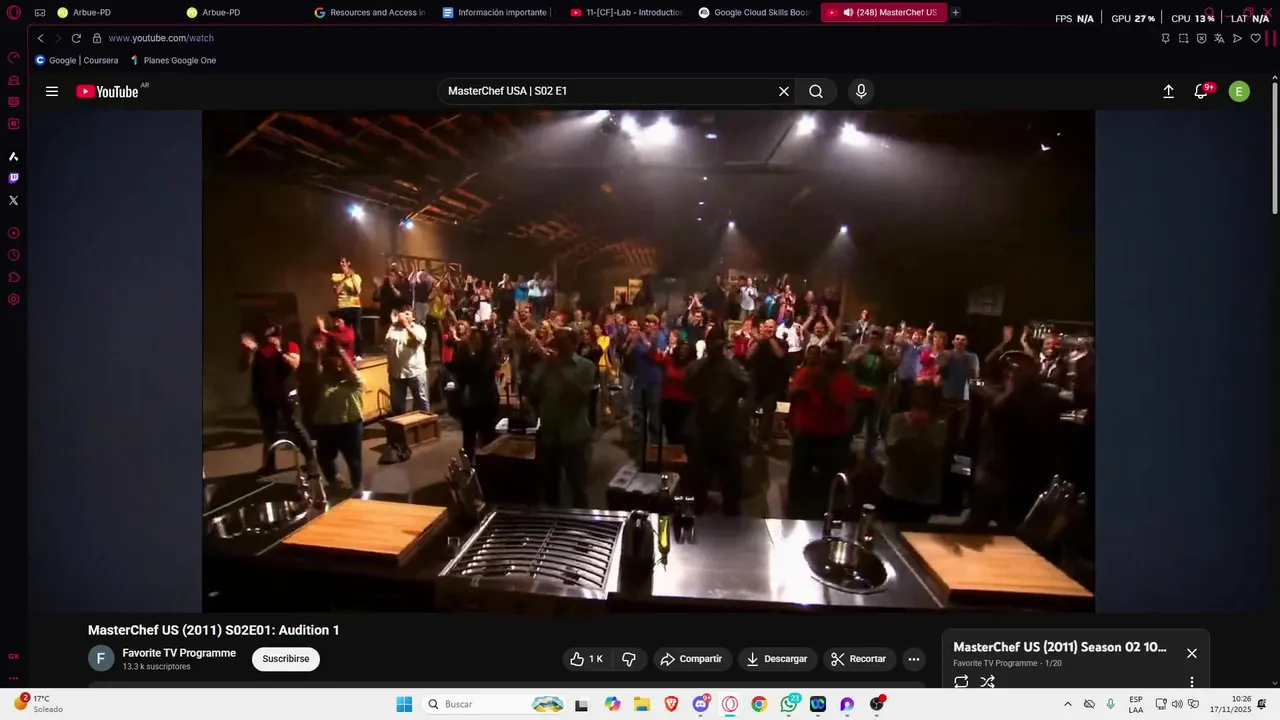Open a new browser tab
The width and height of the screenshot is (1280, 720).
tap(956, 13)
